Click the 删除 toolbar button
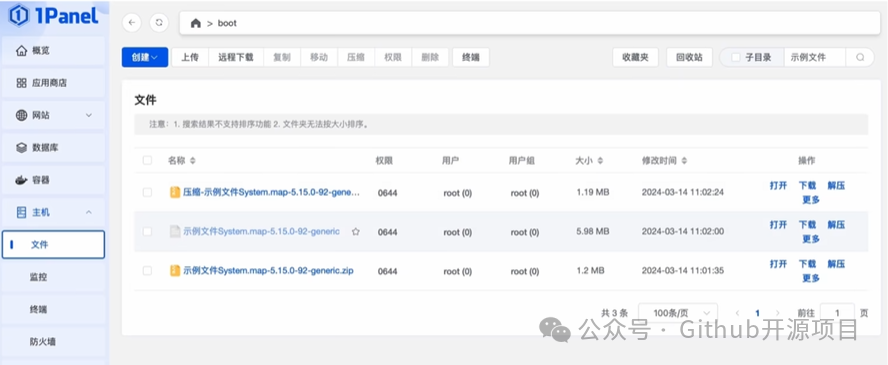 pyautogui.click(x=430, y=57)
